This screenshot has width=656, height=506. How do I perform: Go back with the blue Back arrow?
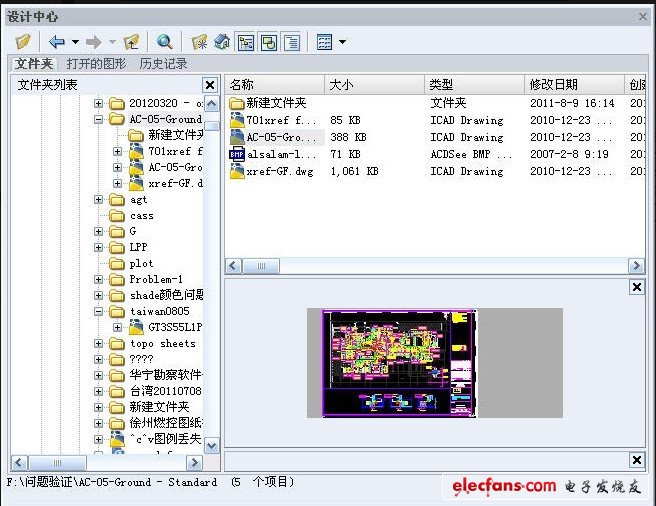pyautogui.click(x=57, y=42)
